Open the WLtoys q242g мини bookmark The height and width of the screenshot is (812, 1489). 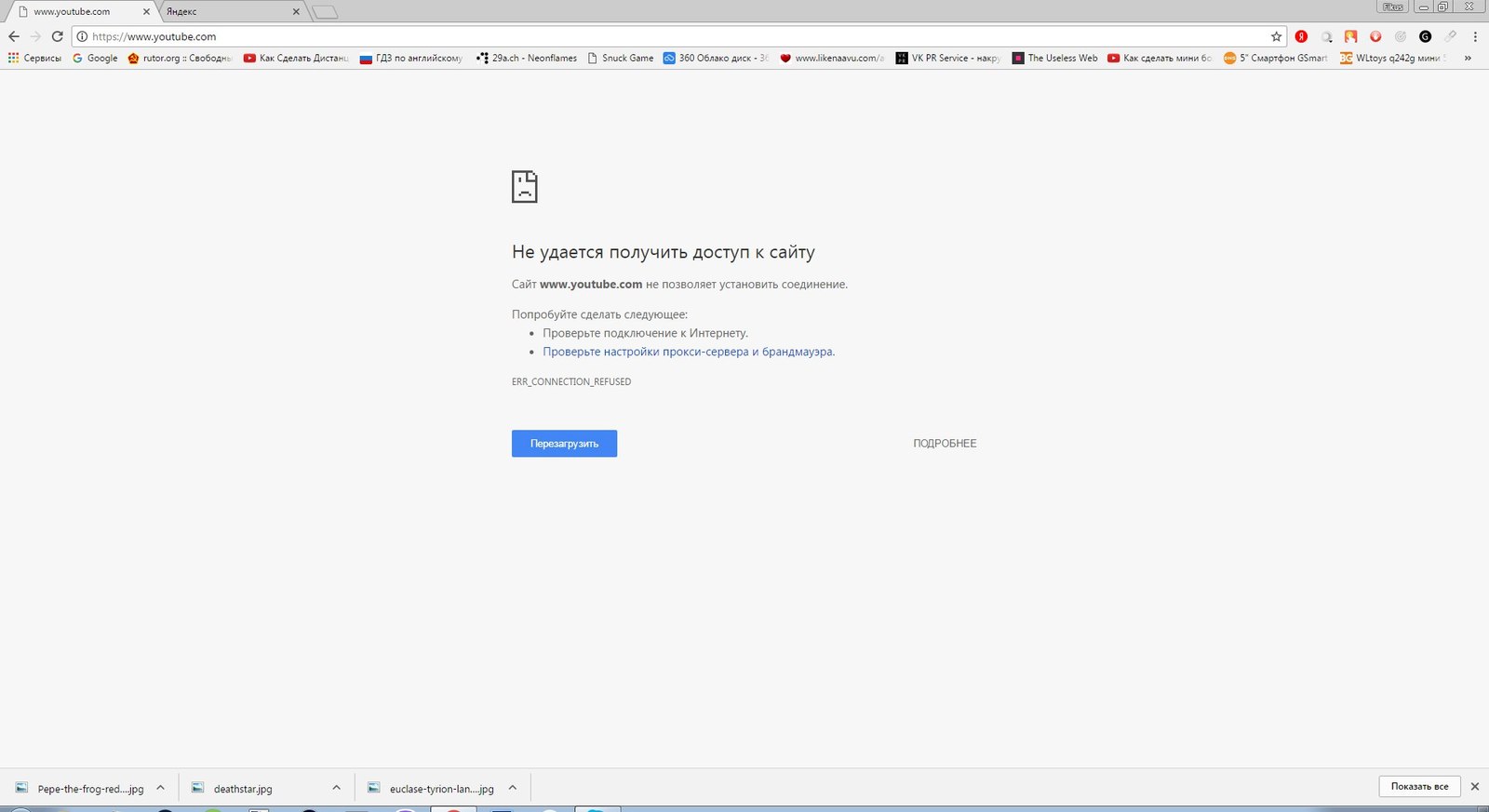(1392, 58)
